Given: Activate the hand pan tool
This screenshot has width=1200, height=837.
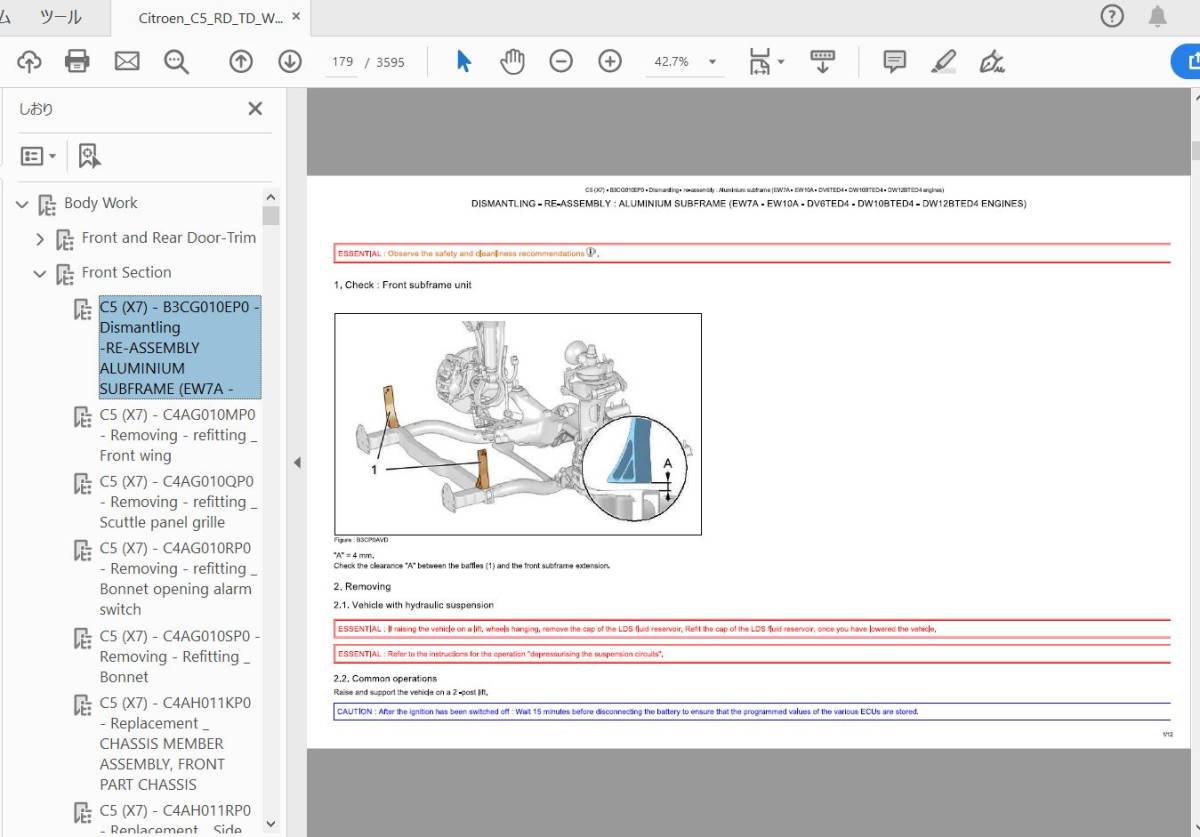Looking at the screenshot, I should pos(512,62).
